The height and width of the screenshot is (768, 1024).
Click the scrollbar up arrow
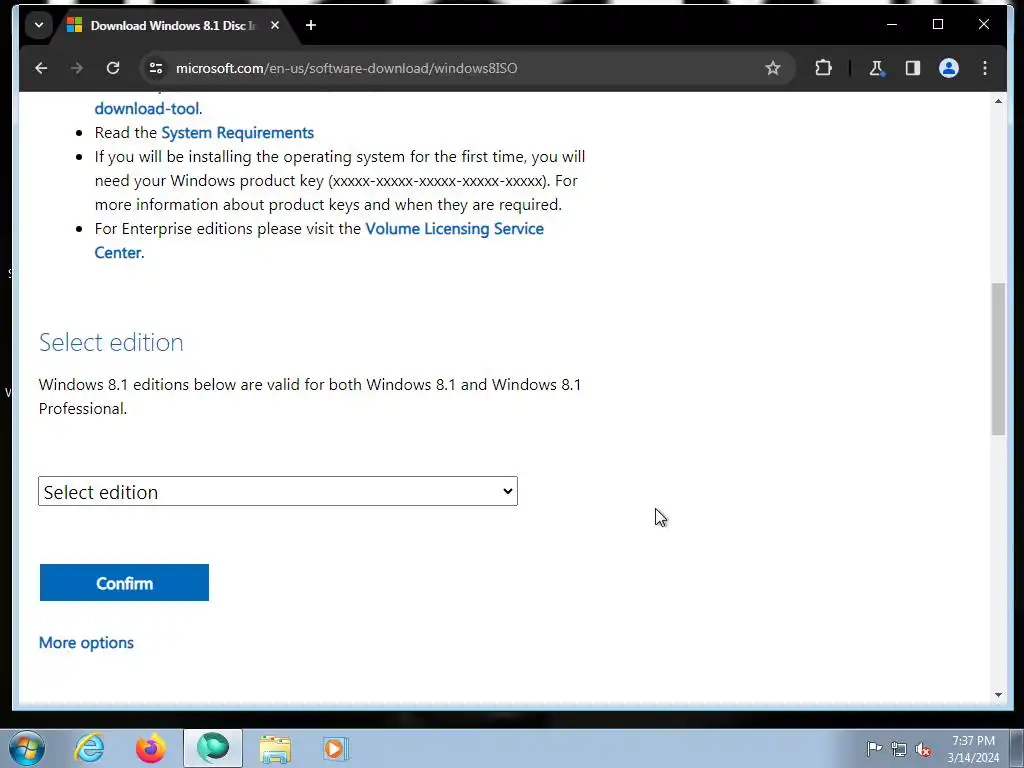pos(998,101)
